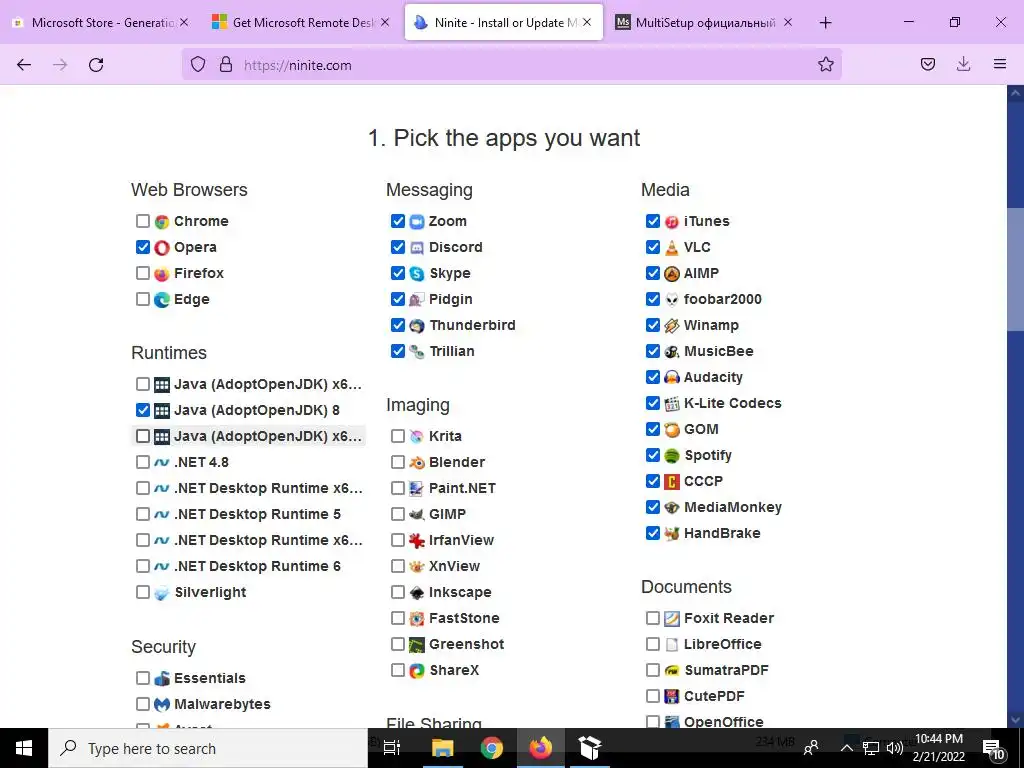1024x768 pixels.
Task: Close the Microsoft Store tab
Action: click(184, 22)
